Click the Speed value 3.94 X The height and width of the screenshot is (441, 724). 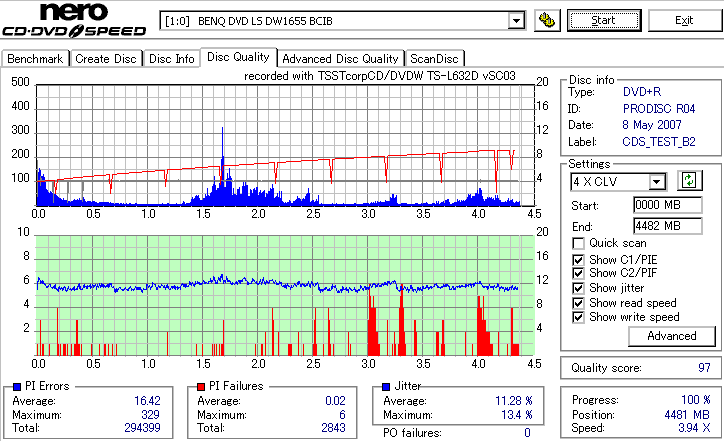pyautogui.click(x=694, y=428)
